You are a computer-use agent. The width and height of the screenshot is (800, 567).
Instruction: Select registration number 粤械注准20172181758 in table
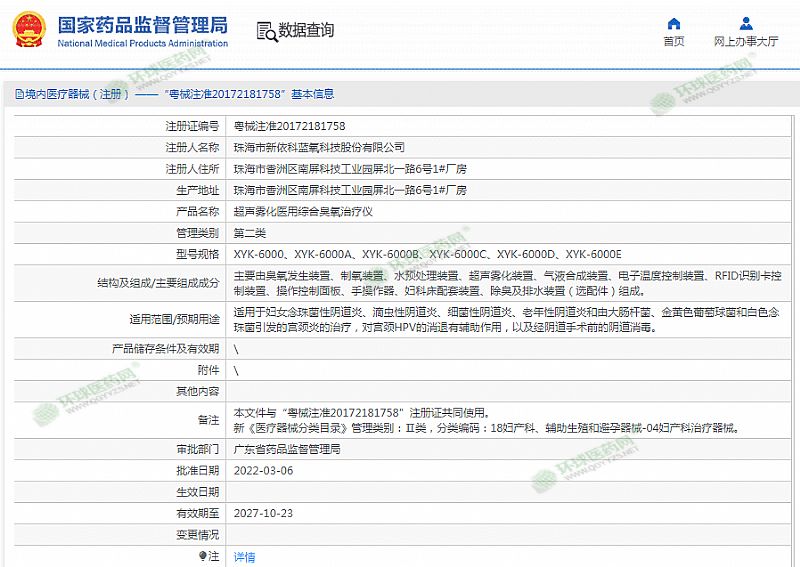289,126
